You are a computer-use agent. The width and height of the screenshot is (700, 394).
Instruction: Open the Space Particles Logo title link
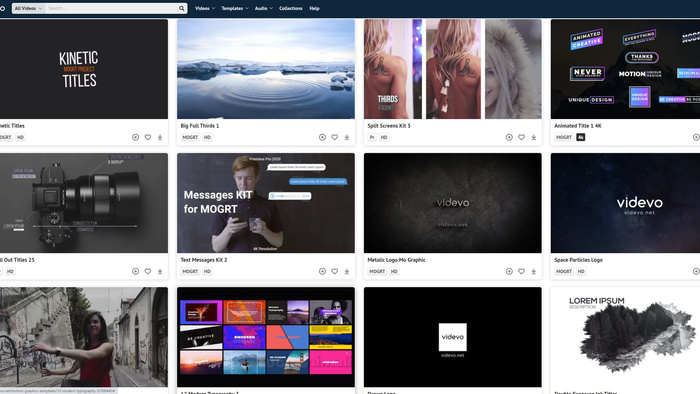point(578,260)
